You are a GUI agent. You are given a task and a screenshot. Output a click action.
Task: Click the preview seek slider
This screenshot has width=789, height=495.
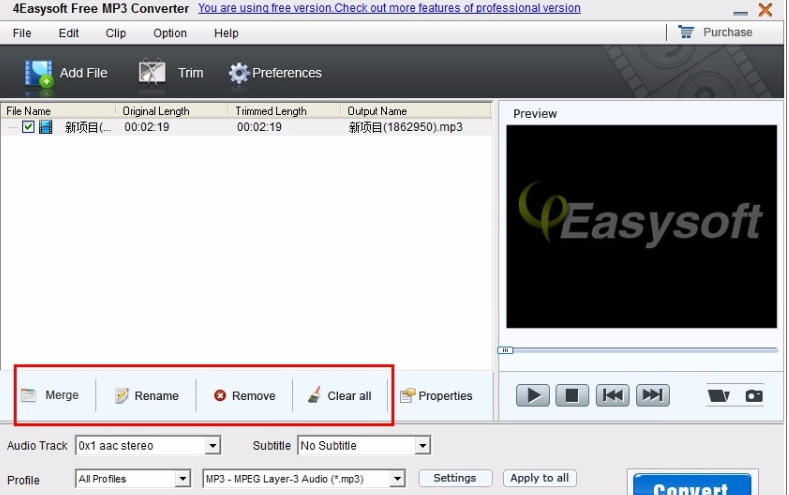coord(640,350)
